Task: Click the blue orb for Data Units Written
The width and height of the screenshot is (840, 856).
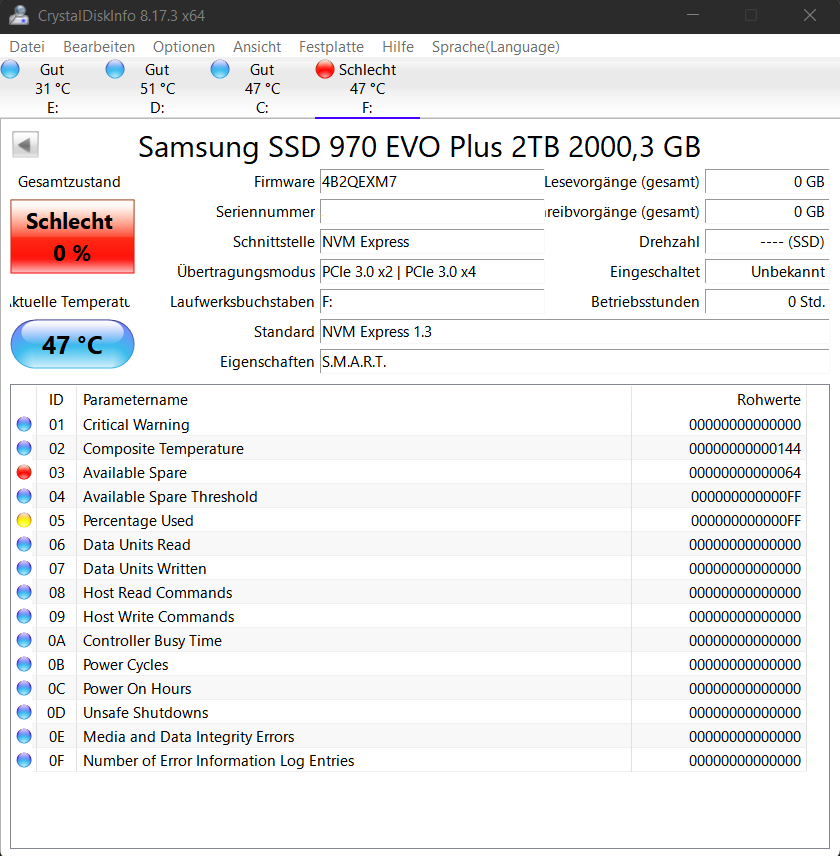Action: tap(24, 568)
